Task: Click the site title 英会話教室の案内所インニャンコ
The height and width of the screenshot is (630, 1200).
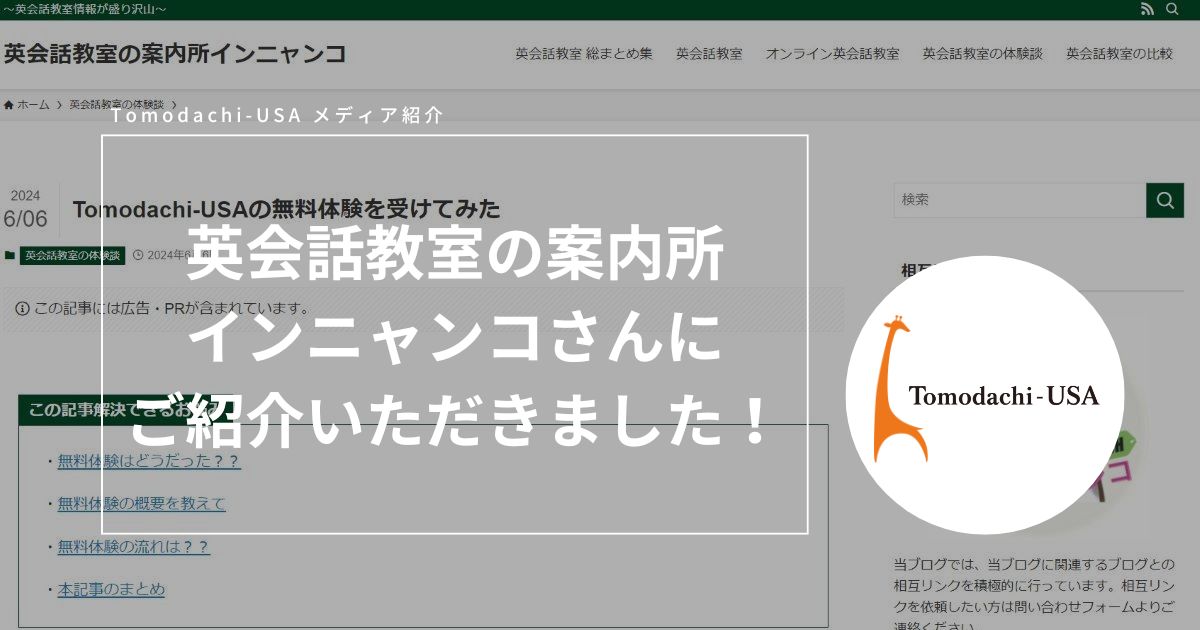Action: [x=175, y=54]
